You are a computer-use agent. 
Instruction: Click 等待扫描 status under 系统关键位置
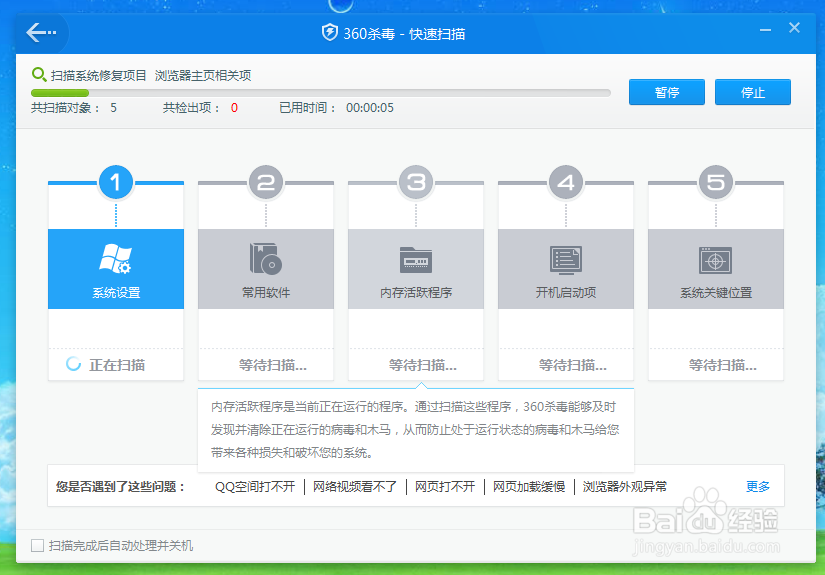pyautogui.click(x=722, y=365)
